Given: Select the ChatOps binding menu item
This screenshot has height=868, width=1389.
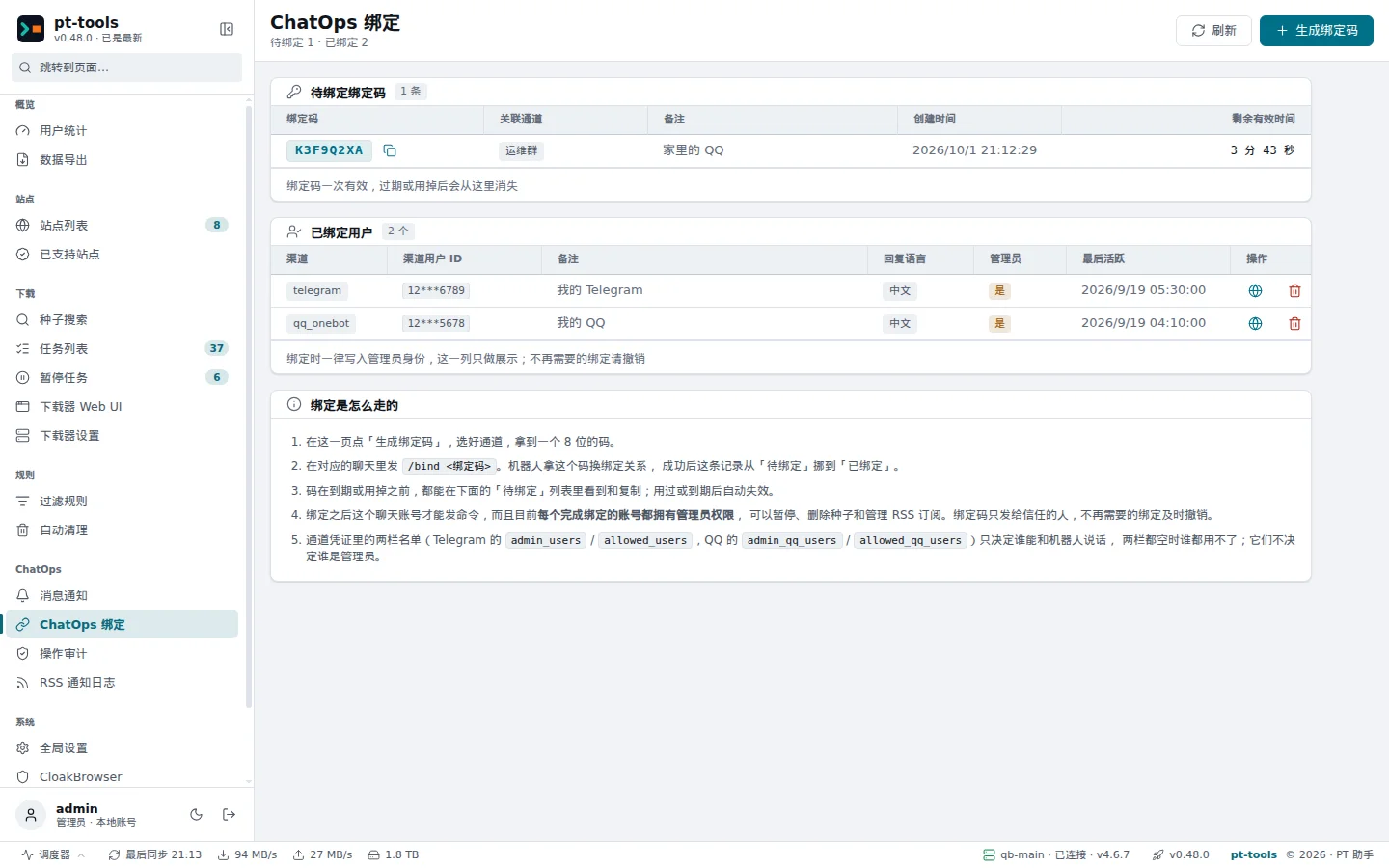Looking at the screenshot, I should [x=123, y=625].
